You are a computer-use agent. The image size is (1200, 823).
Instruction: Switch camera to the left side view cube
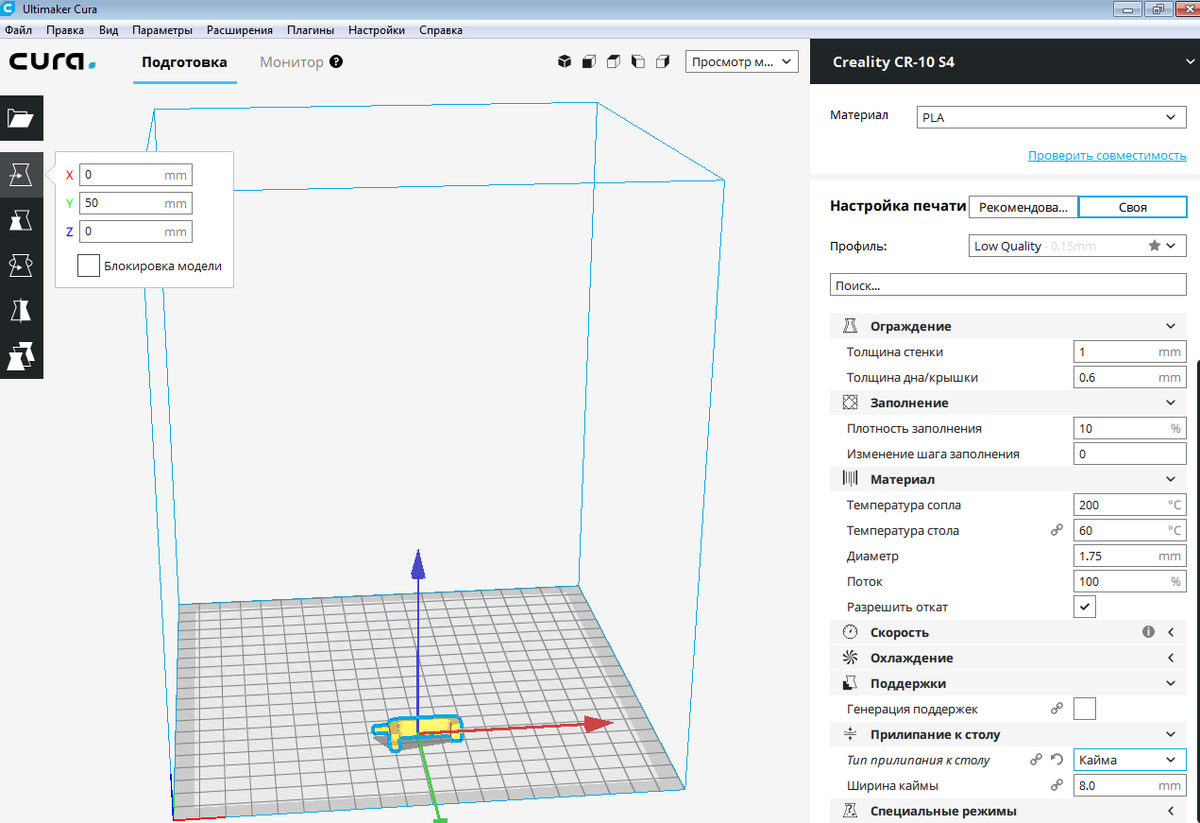point(638,62)
